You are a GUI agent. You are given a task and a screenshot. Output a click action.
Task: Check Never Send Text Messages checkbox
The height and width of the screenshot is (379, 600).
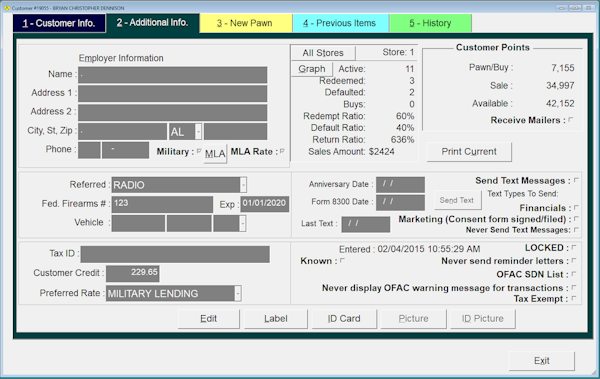576,230
